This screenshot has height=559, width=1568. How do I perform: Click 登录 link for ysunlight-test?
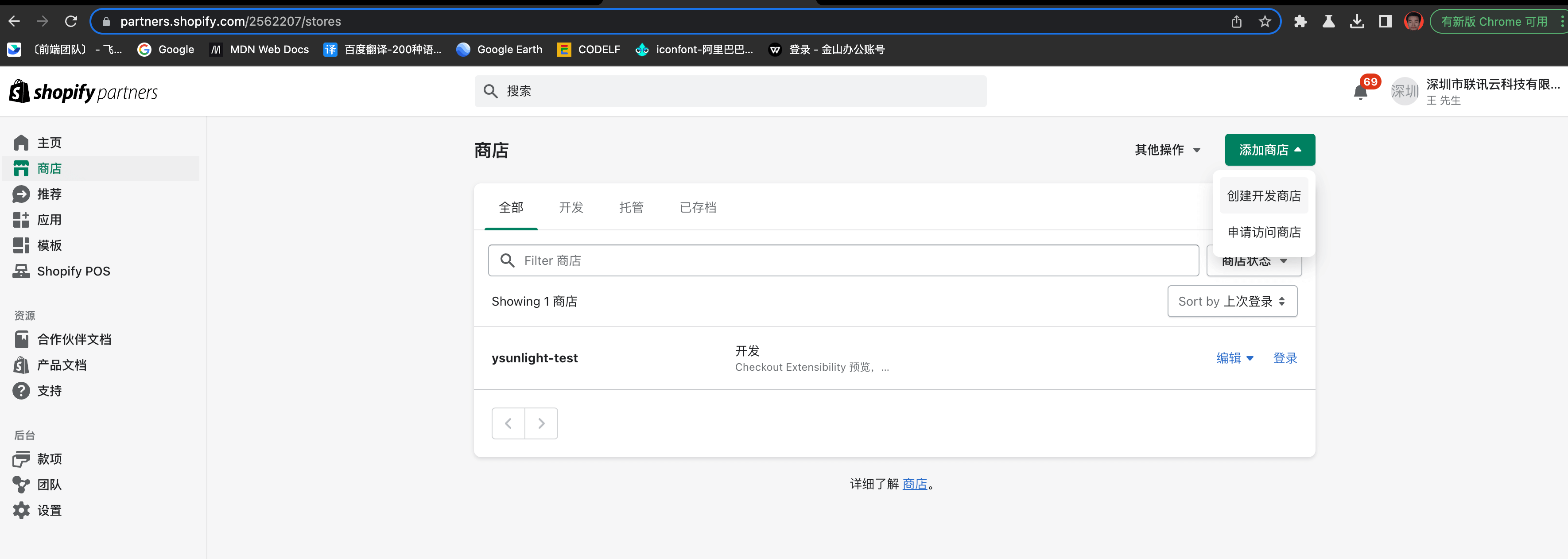coord(1285,358)
